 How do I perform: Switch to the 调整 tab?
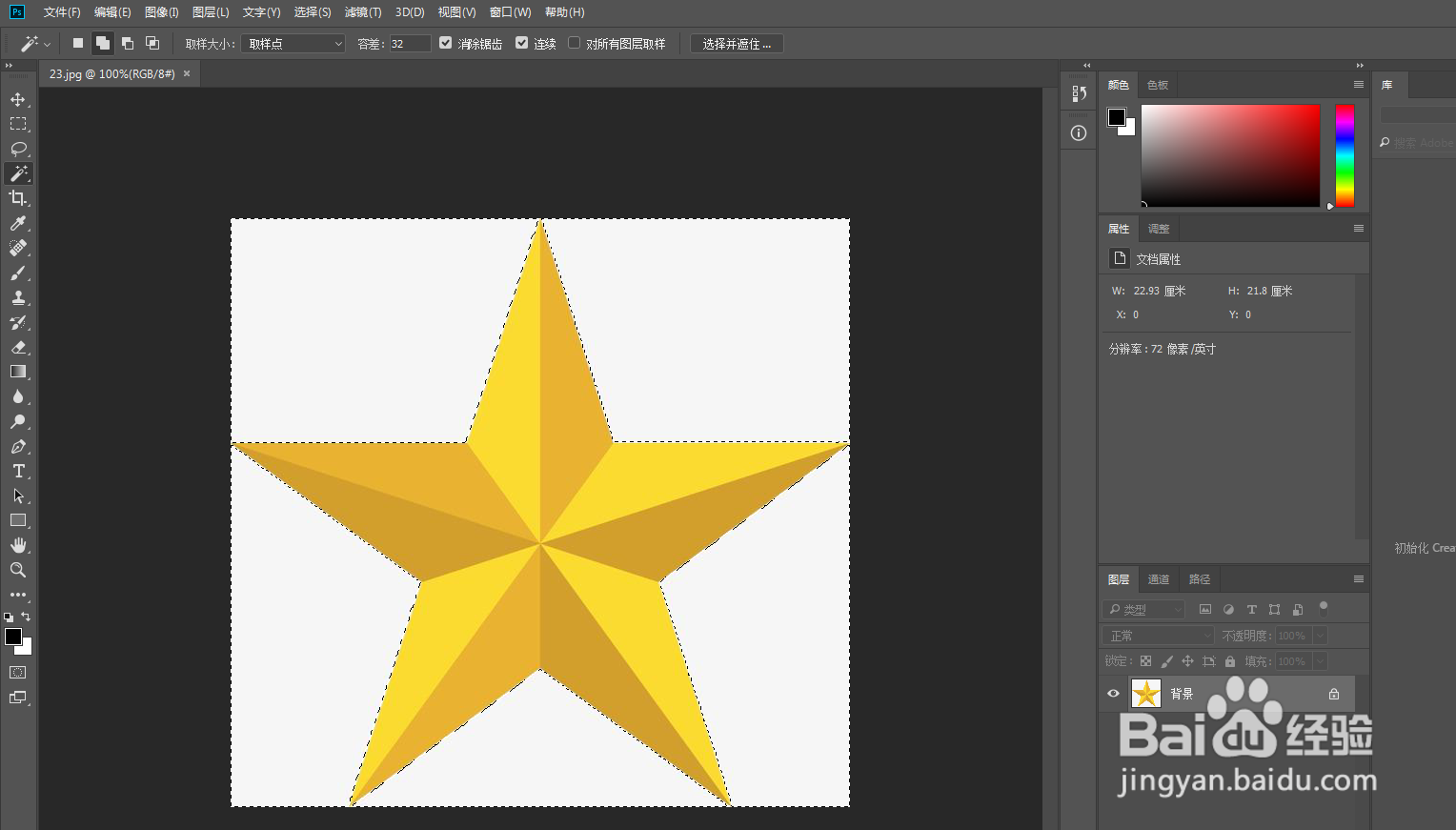pos(1159,229)
